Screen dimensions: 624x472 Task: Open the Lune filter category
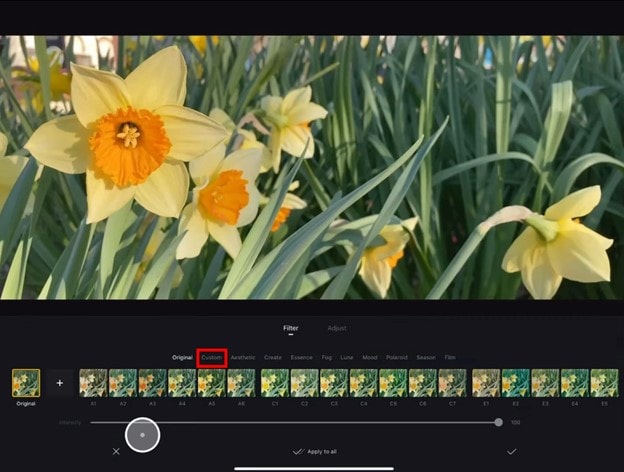(x=347, y=357)
